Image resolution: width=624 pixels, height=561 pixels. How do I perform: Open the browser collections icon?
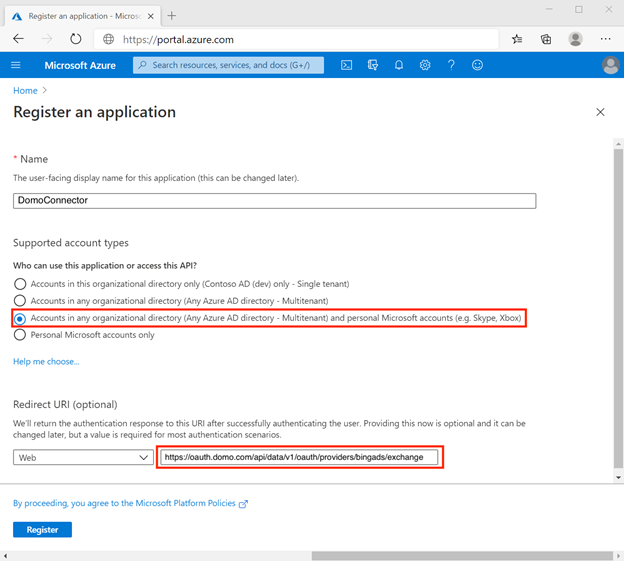pos(546,39)
